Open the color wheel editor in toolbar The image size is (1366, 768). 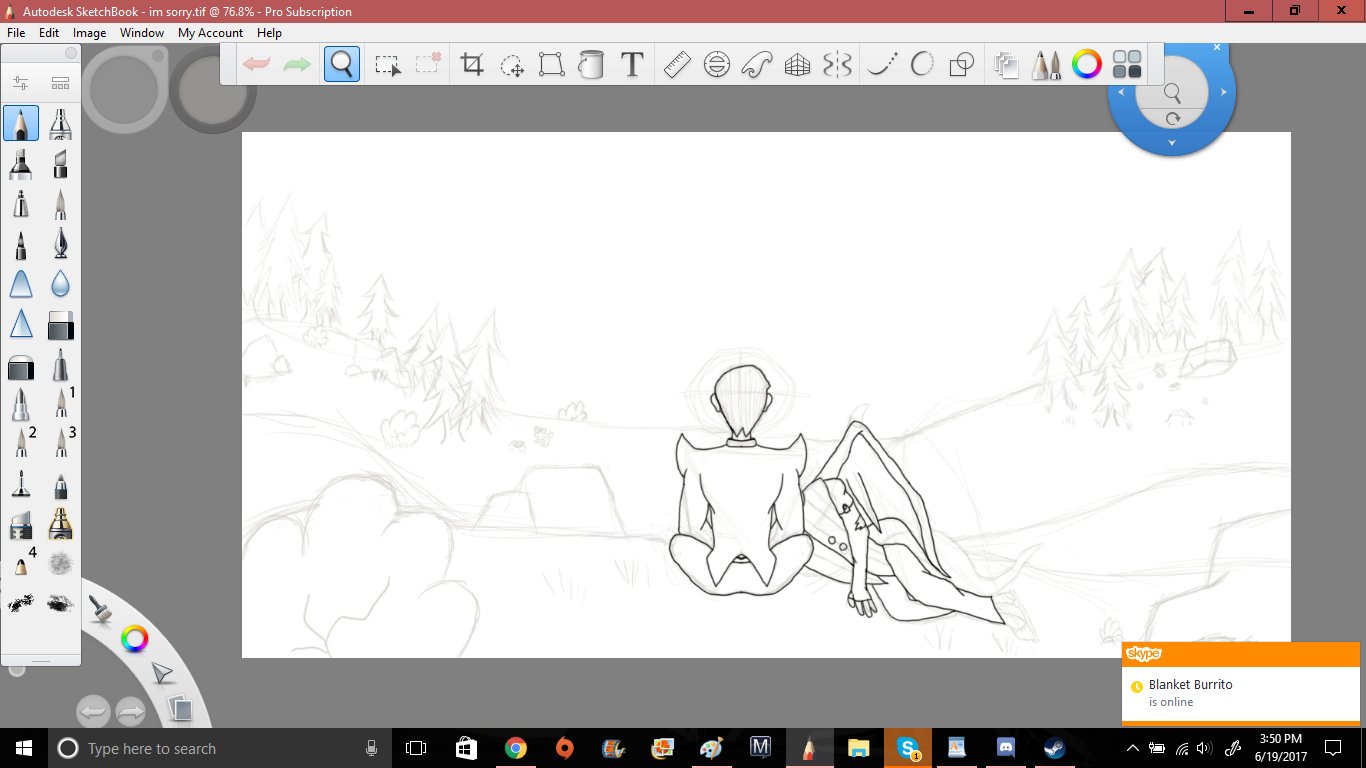(x=1086, y=65)
